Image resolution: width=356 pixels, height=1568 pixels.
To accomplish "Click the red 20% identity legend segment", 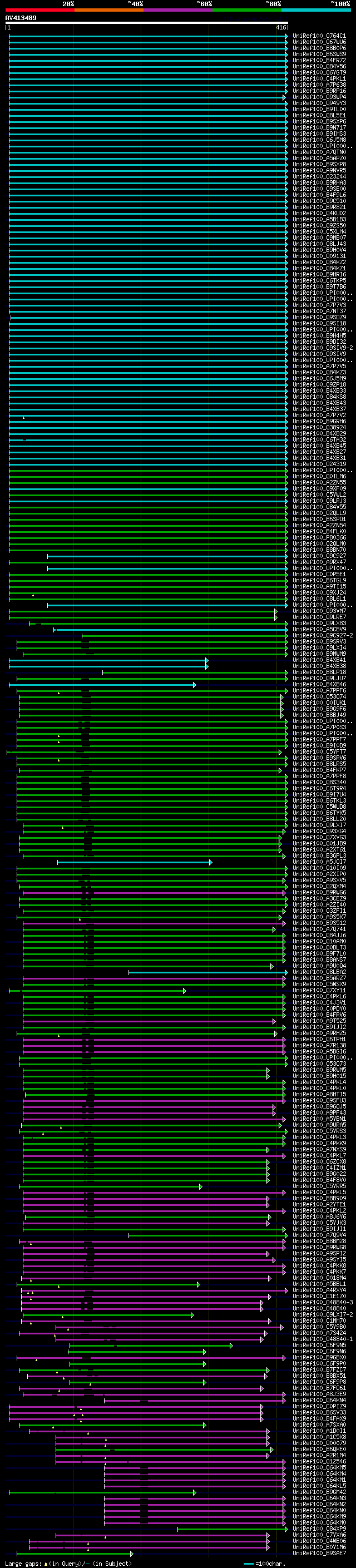I will (x=39, y=10).
